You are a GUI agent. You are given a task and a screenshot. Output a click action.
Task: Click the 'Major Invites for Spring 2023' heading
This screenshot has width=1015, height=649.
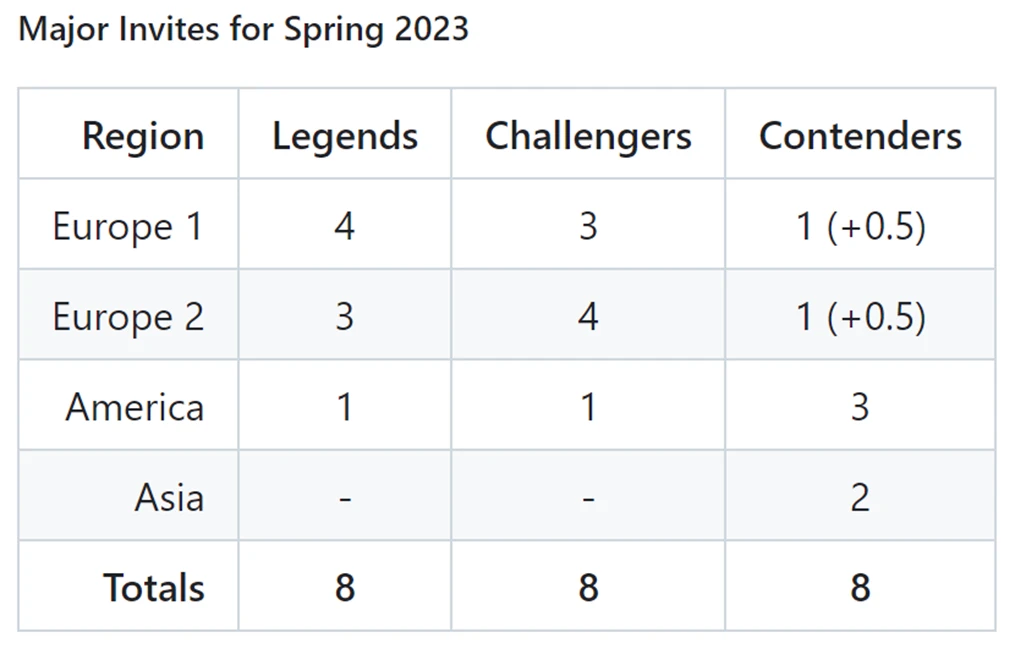click(x=243, y=30)
